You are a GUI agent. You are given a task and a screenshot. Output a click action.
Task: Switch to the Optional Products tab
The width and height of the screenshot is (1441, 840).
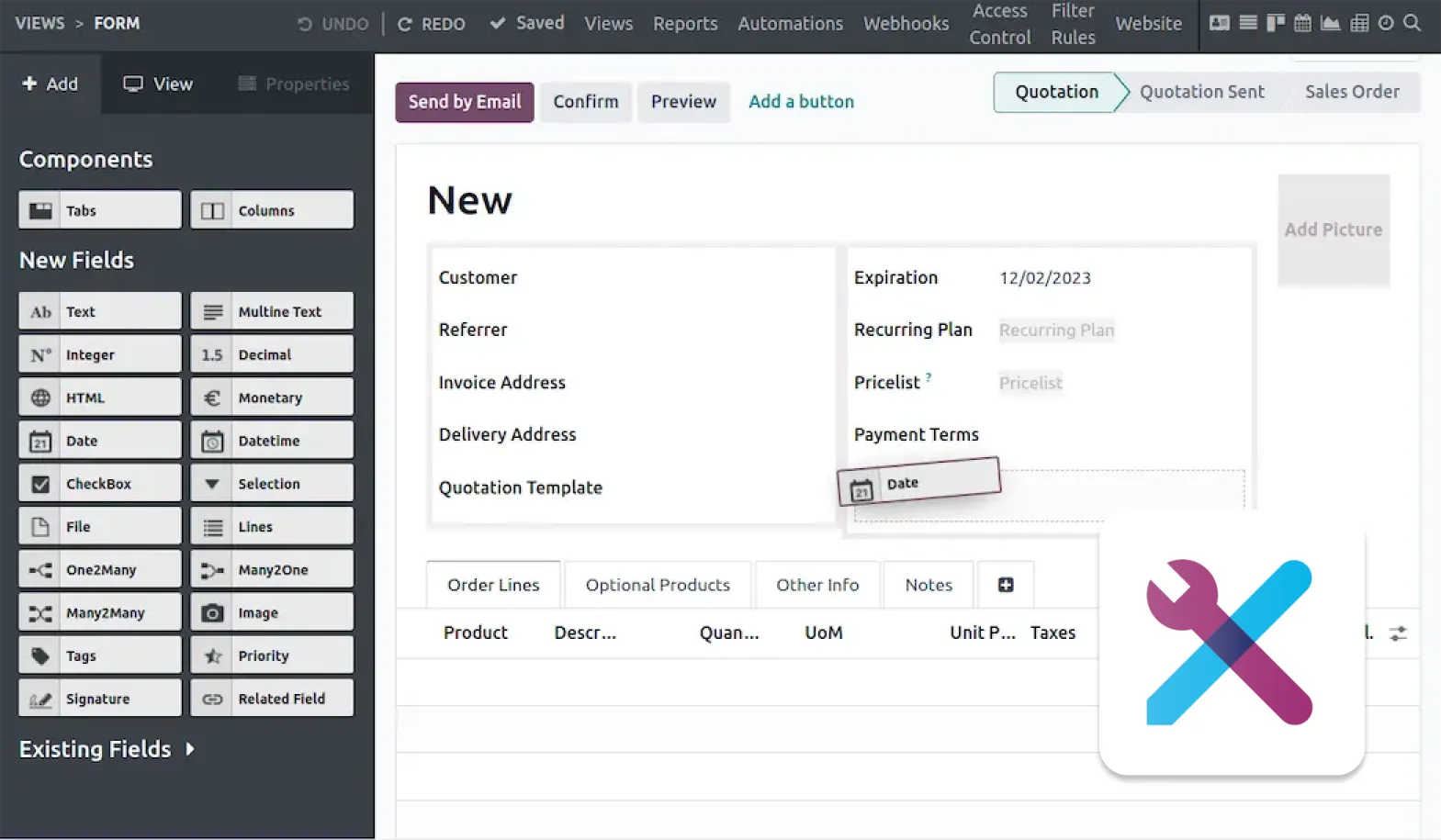[x=658, y=585]
